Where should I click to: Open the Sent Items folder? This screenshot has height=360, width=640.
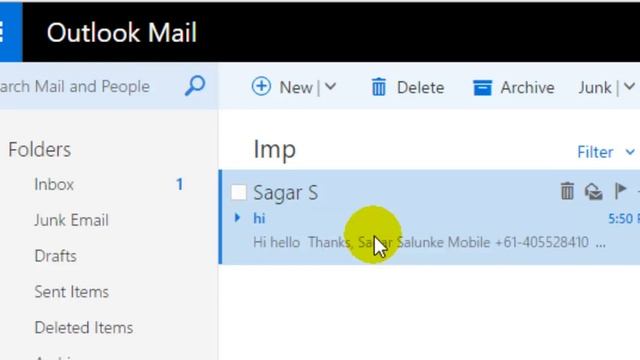point(71,292)
